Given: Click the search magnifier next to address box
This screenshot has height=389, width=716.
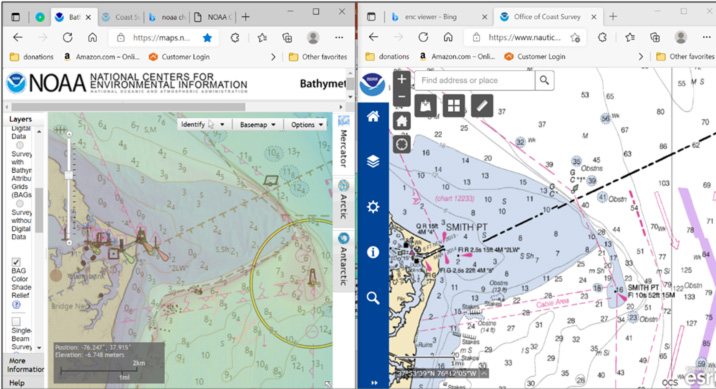Looking at the screenshot, I should (544, 80).
